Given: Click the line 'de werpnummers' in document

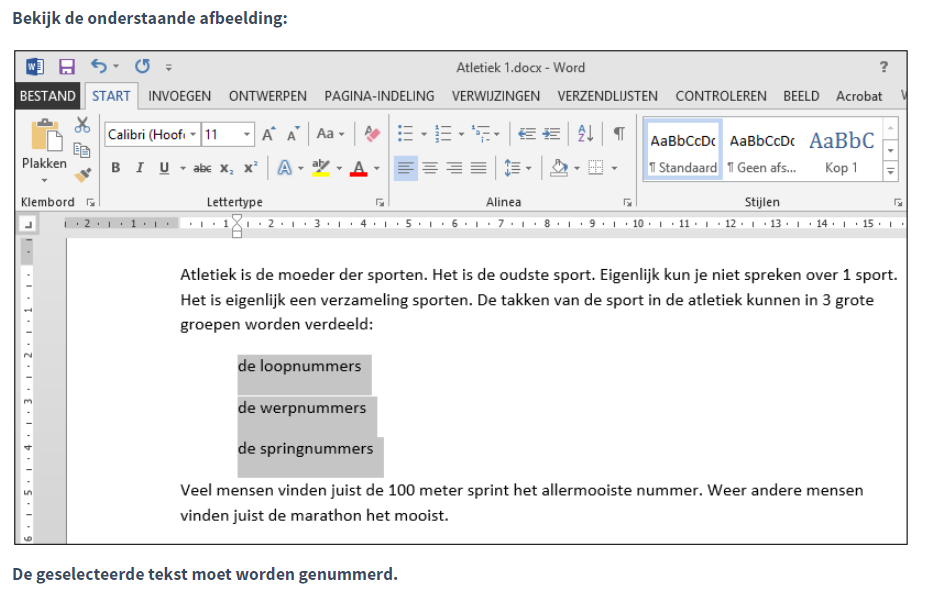Looking at the screenshot, I should point(301,408).
